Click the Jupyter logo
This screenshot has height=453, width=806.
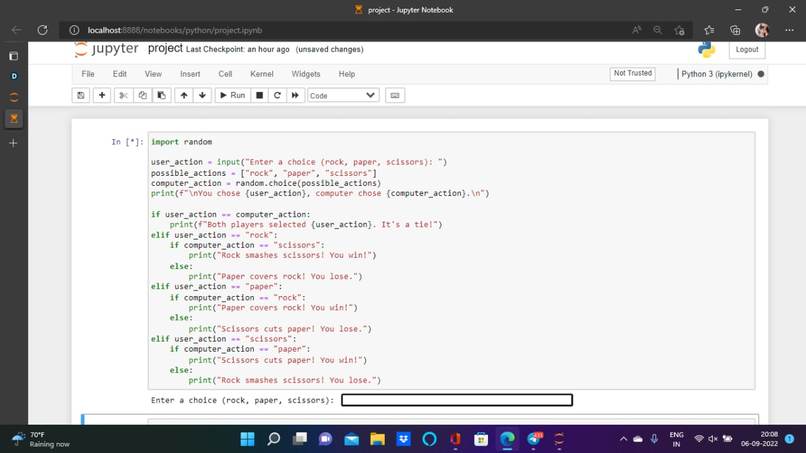(106, 49)
